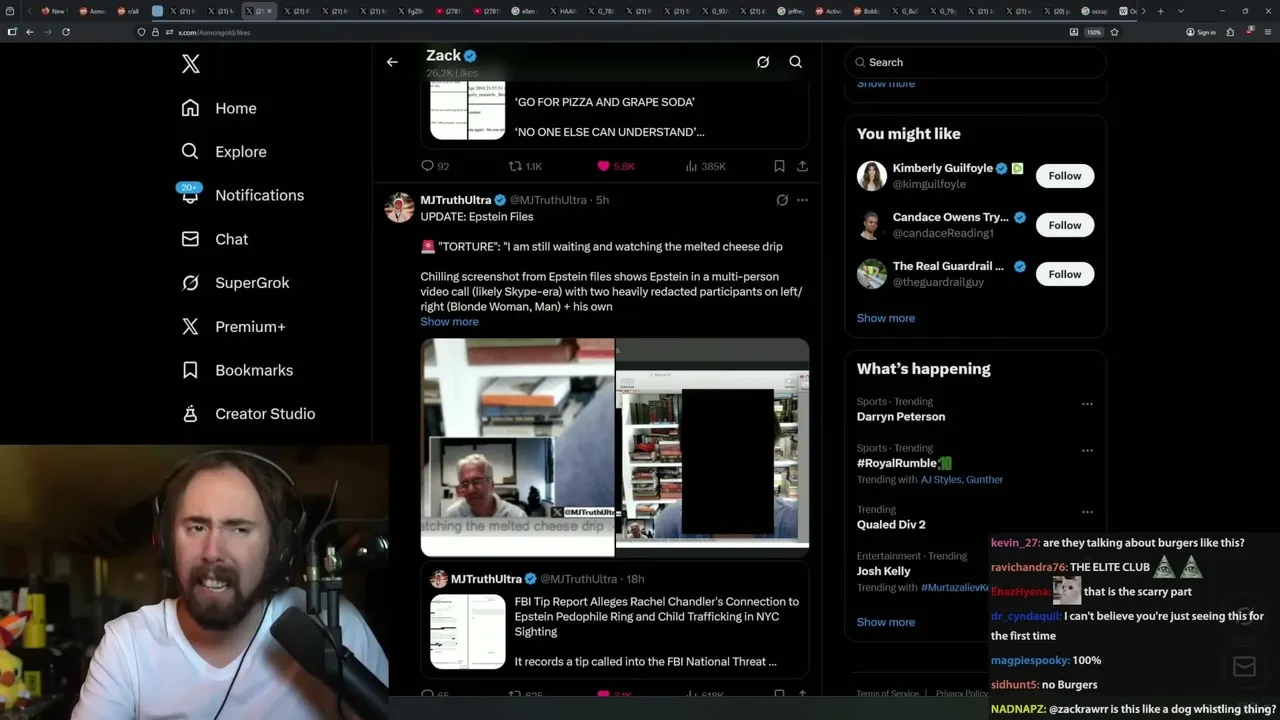Open The Real Guardrail profile avatar
The height and width of the screenshot is (720, 1280).
click(872, 274)
